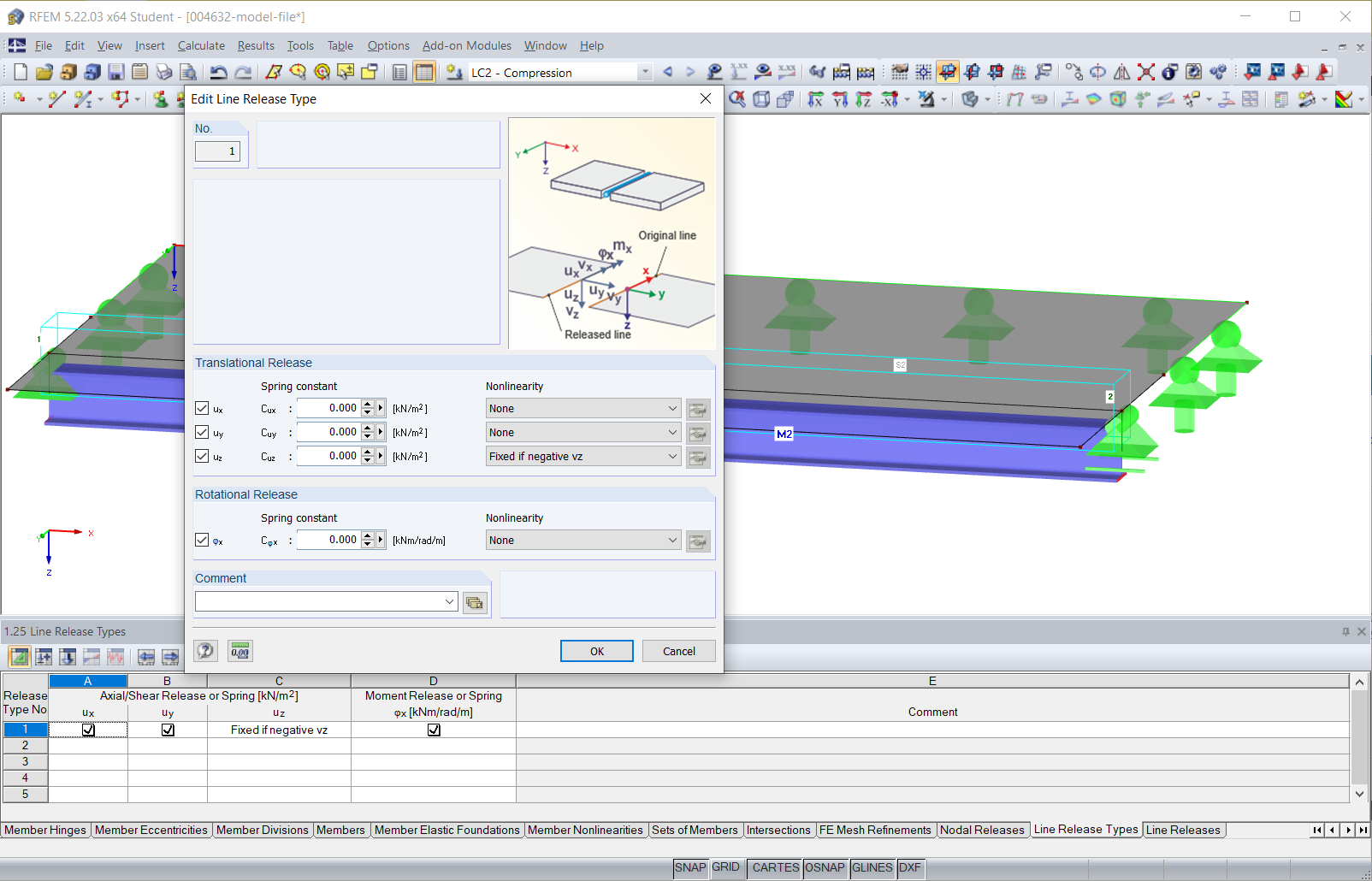Toggle the uz translational release checkbox in dialog
1372x881 pixels.
(x=202, y=456)
